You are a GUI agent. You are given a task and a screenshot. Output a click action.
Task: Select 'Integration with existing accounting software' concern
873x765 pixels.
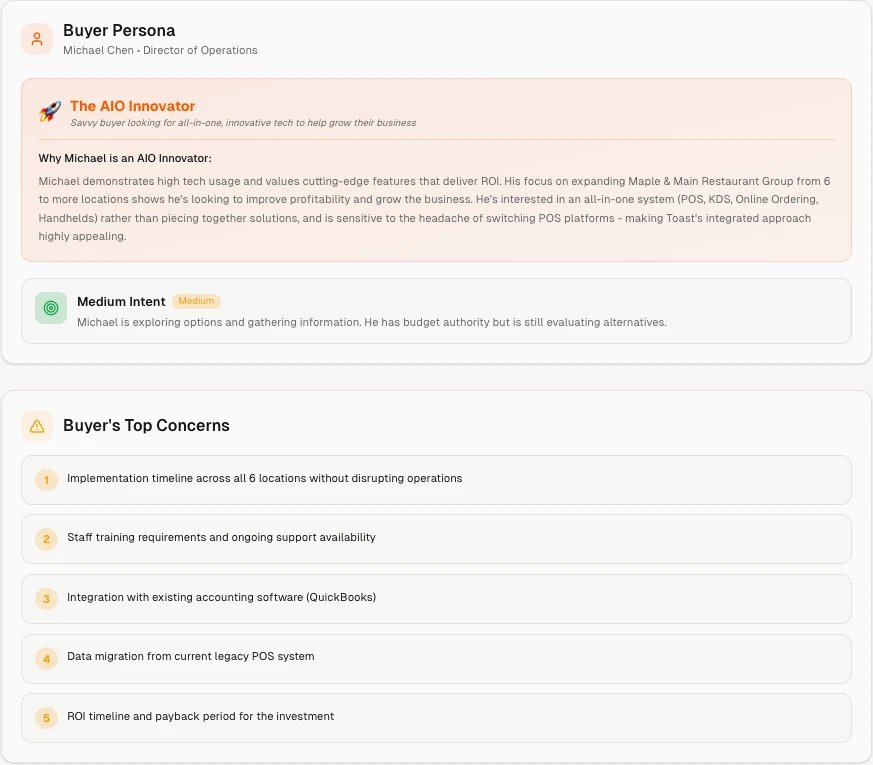coord(436,599)
